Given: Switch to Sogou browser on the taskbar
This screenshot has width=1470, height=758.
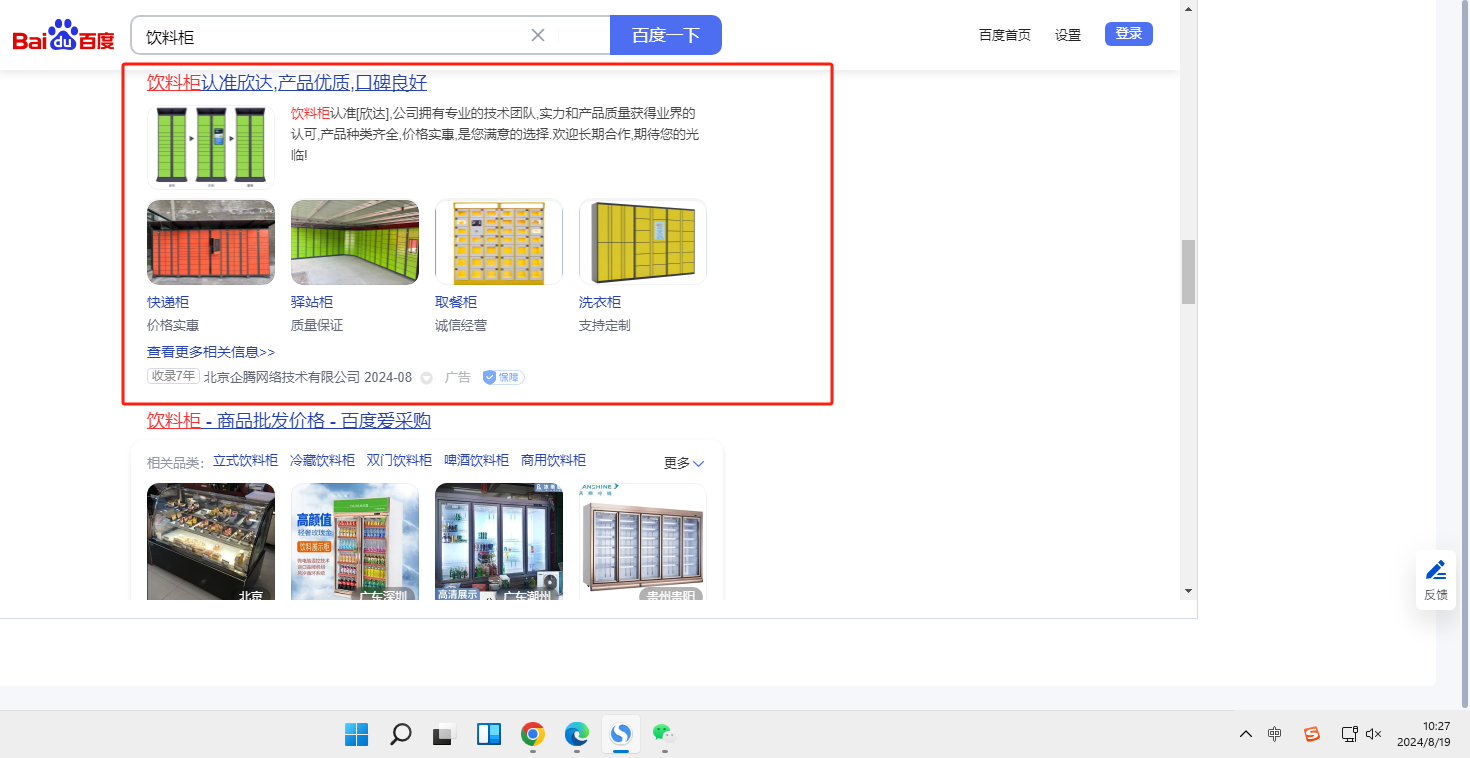Looking at the screenshot, I should point(621,735).
